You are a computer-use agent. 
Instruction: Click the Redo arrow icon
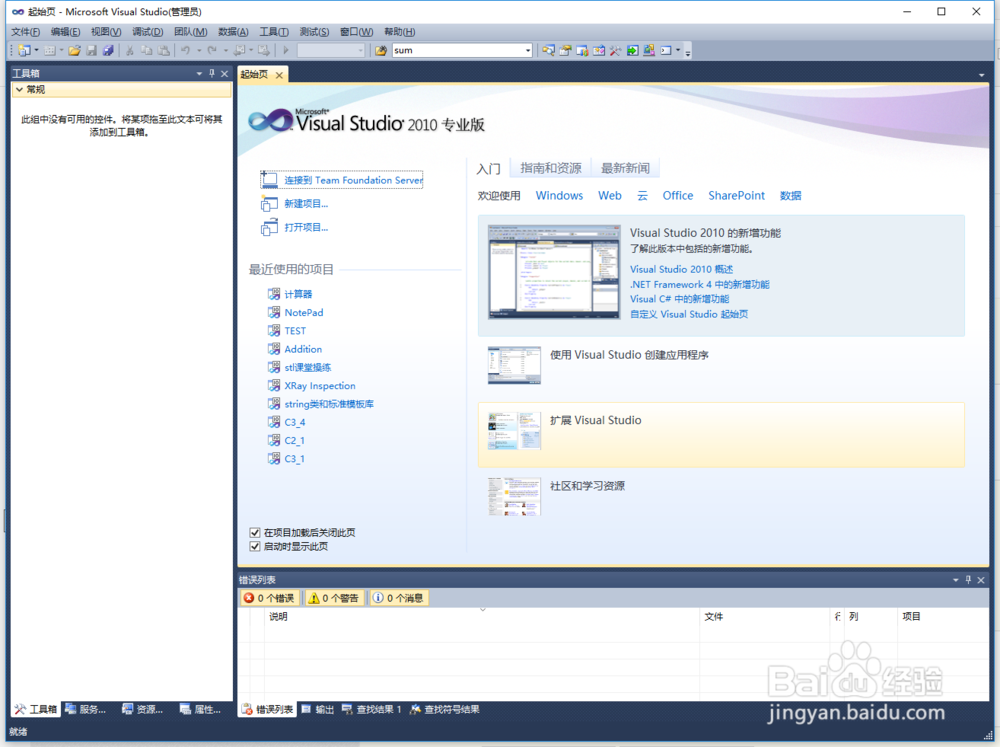point(212,50)
